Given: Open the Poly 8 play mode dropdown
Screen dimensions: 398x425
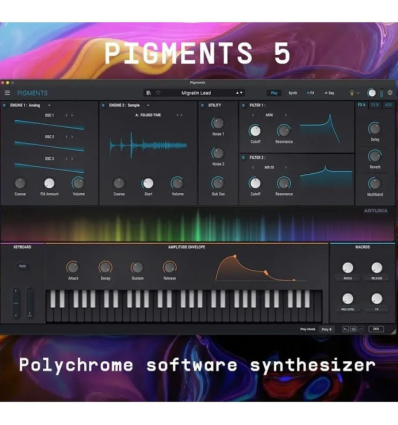Looking at the screenshot, I should click(x=326, y=329).
